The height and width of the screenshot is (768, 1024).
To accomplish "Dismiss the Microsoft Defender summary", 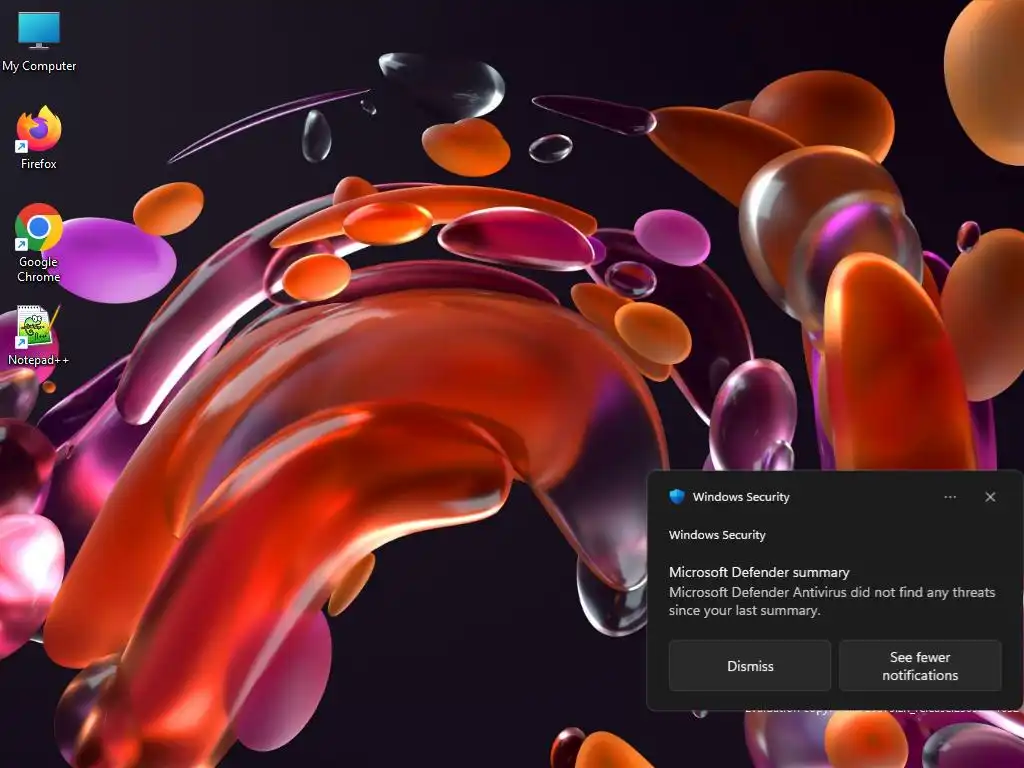I will point(750,666).
